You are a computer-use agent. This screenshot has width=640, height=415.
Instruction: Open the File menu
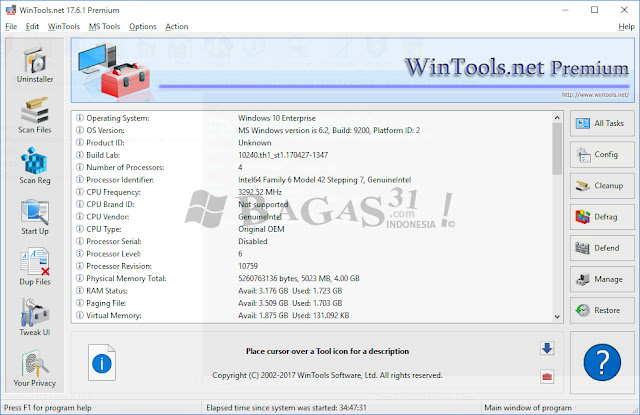pos(11,27)
